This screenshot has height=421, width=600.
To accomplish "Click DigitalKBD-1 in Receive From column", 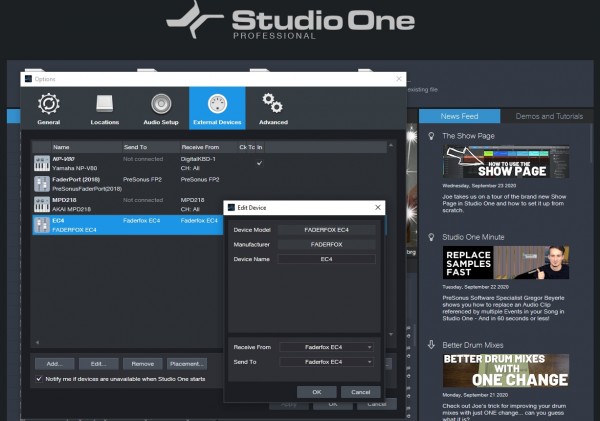I will 198,159.
